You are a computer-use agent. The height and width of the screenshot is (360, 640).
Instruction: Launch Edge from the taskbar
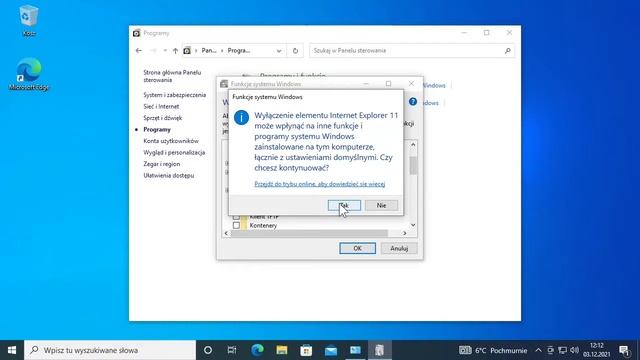click(x=257, y=350)
